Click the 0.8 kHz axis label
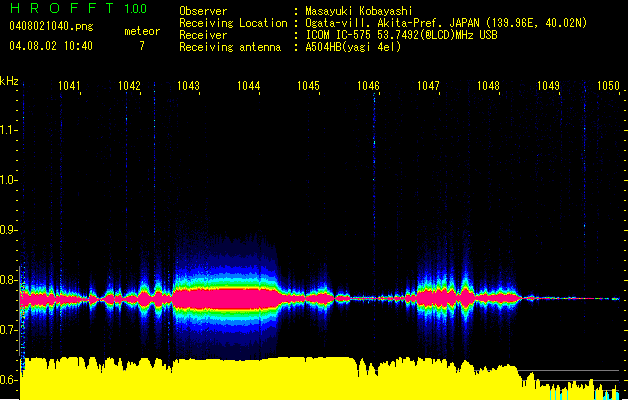Screen dimensions: 629x400 [8, 280]
